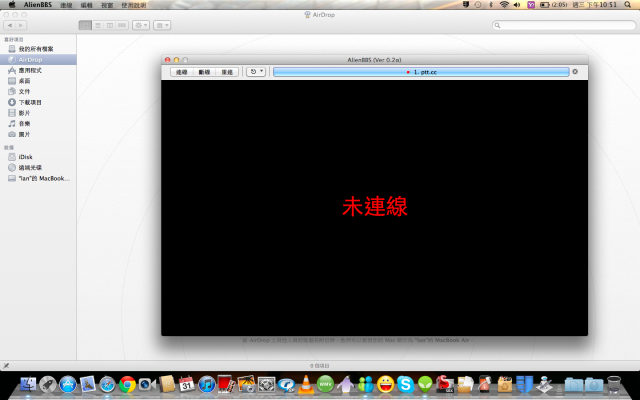Open Photo Booth from the Dock
Screen dimensions: 640x400
click(227, 384)
